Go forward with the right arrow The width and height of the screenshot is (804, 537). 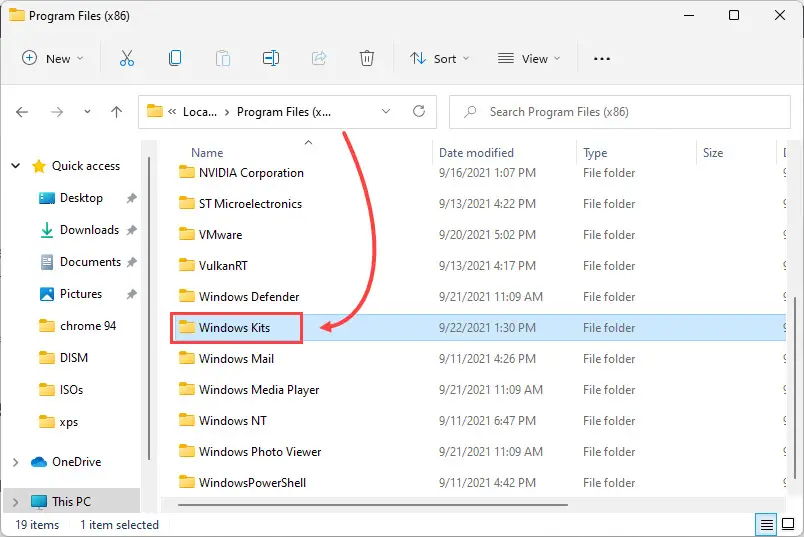pos(57,112)
